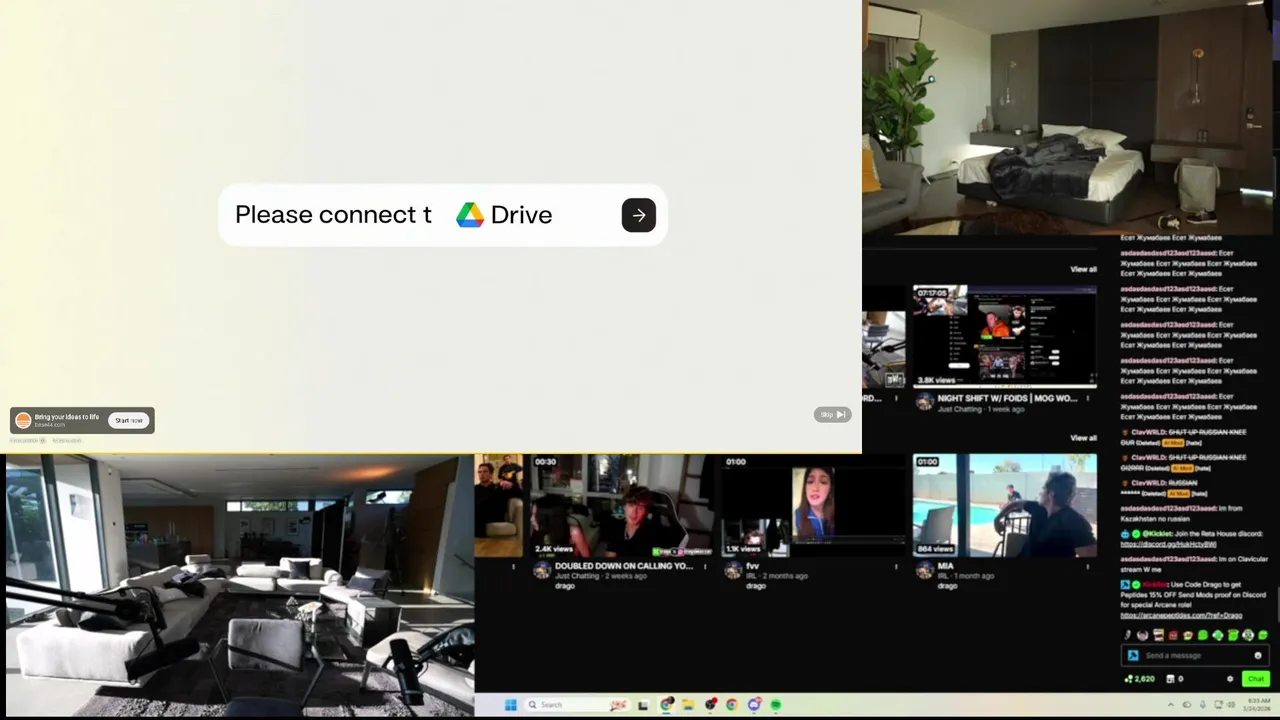Image resolution: width=1280 pixels, height=720 pixels.
Task: Click the DOUBLED DOWN ON CALLING YO... title
Action: coord(624,566)
